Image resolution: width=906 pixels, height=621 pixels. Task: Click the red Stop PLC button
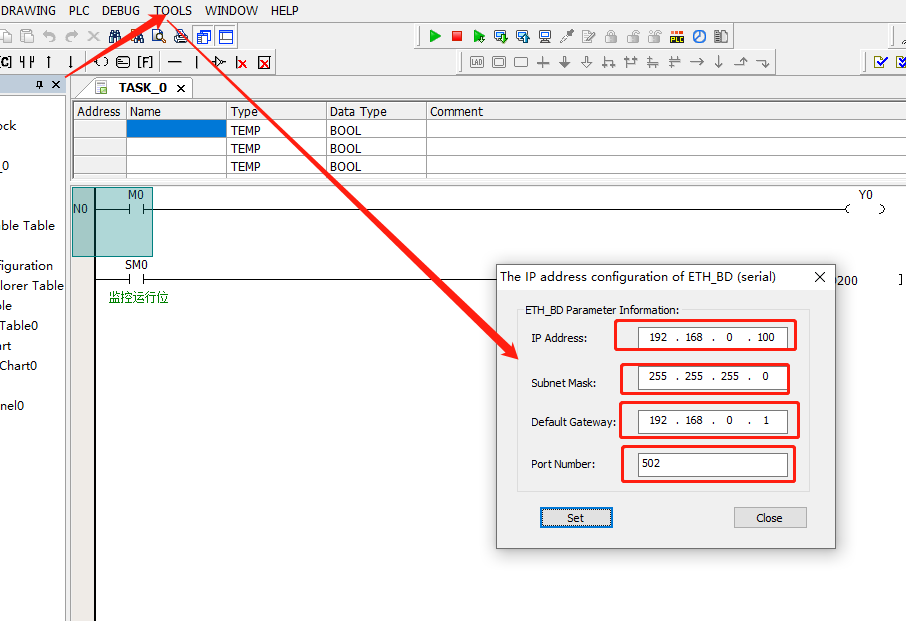pos(457,36)
